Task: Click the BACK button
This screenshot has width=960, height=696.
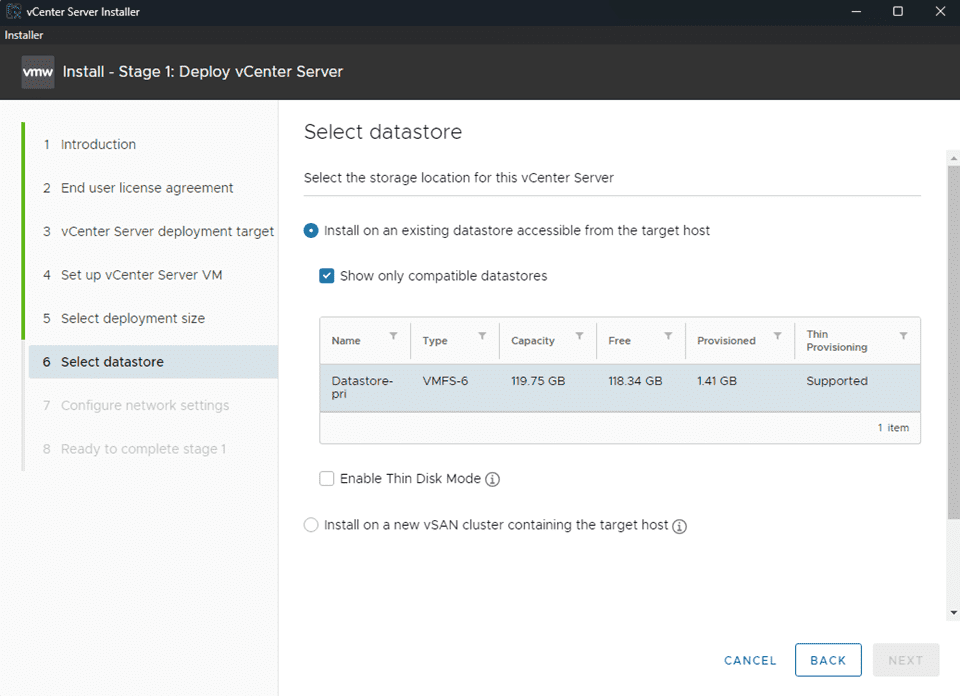Action: [828, 660]
